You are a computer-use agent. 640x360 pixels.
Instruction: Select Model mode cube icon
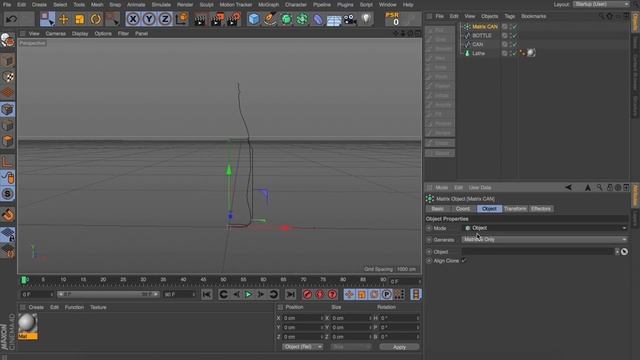coord(7,61)
